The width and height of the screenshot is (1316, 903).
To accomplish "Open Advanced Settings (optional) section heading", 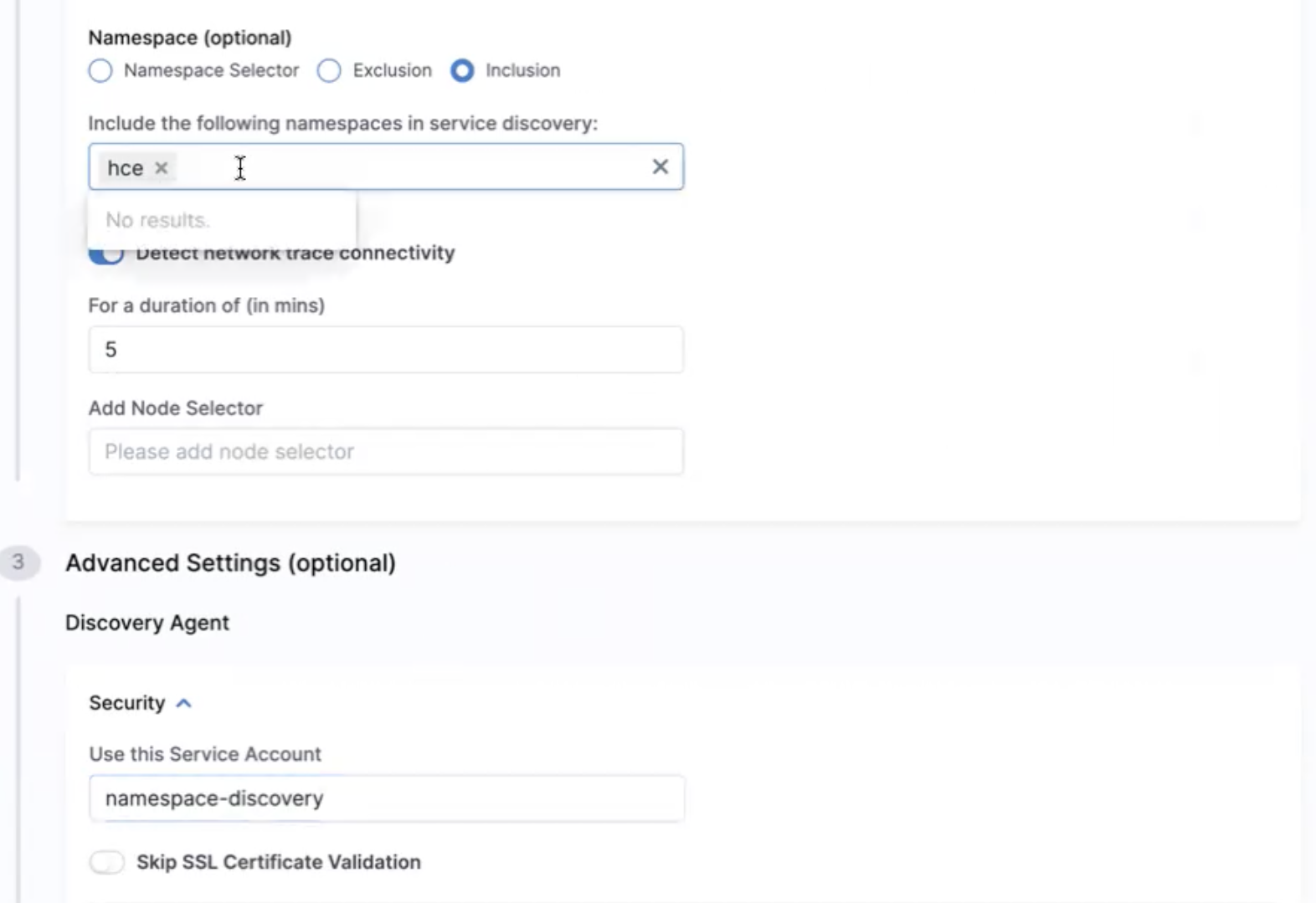I will click(230, 563).
